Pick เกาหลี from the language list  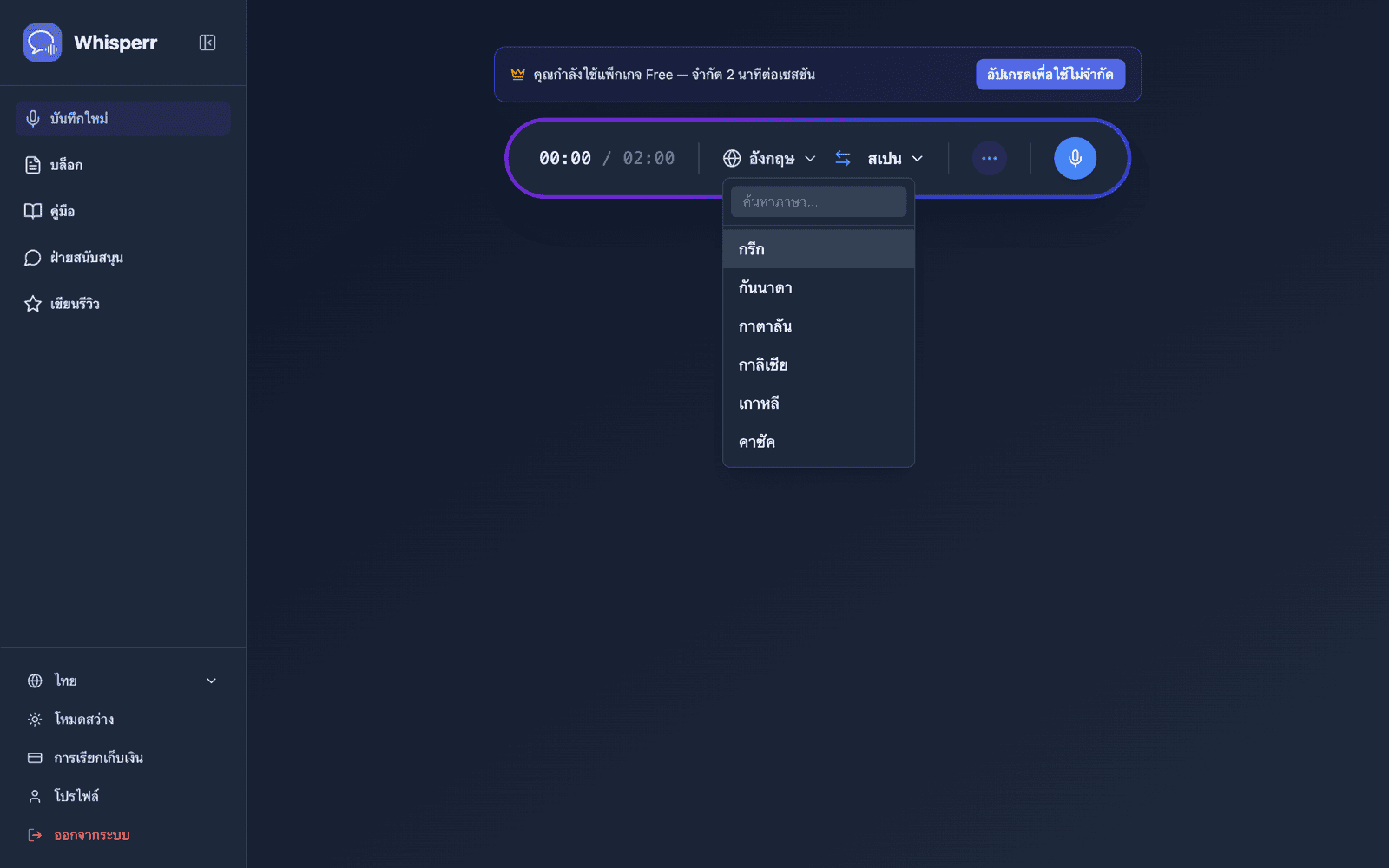click(819, 404)
